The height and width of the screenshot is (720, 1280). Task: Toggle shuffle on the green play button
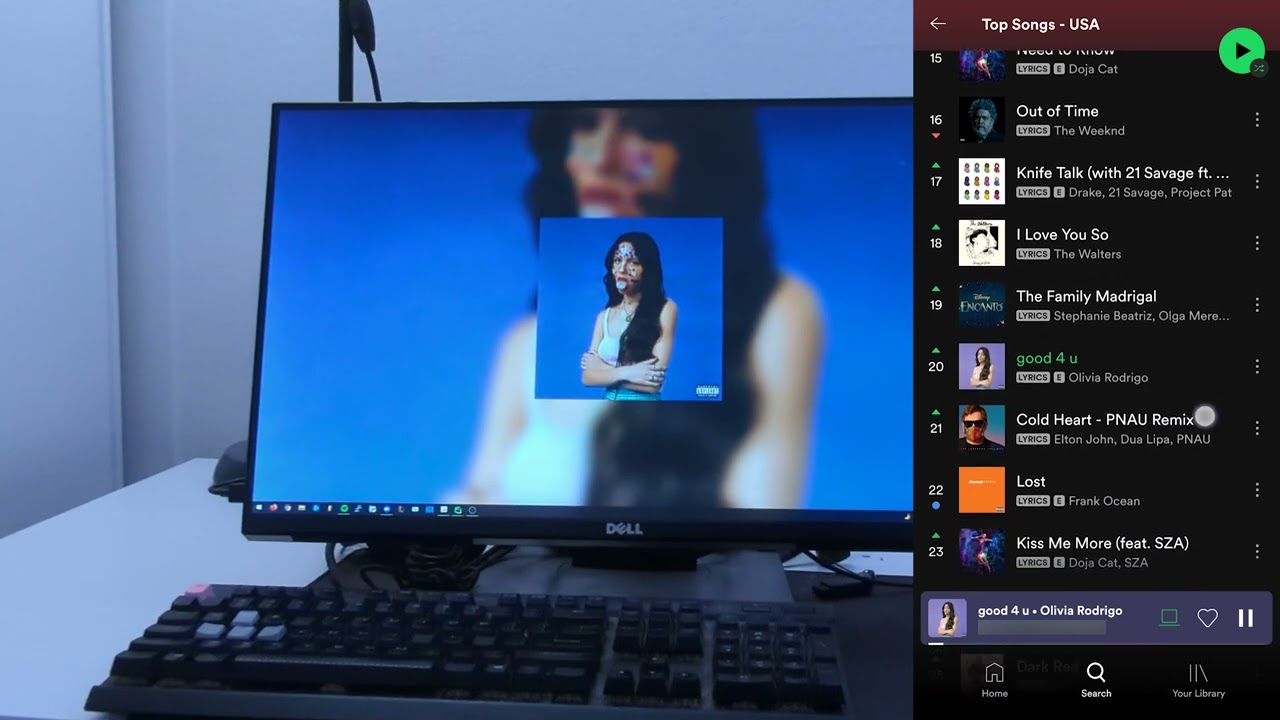pos(1260,68)
